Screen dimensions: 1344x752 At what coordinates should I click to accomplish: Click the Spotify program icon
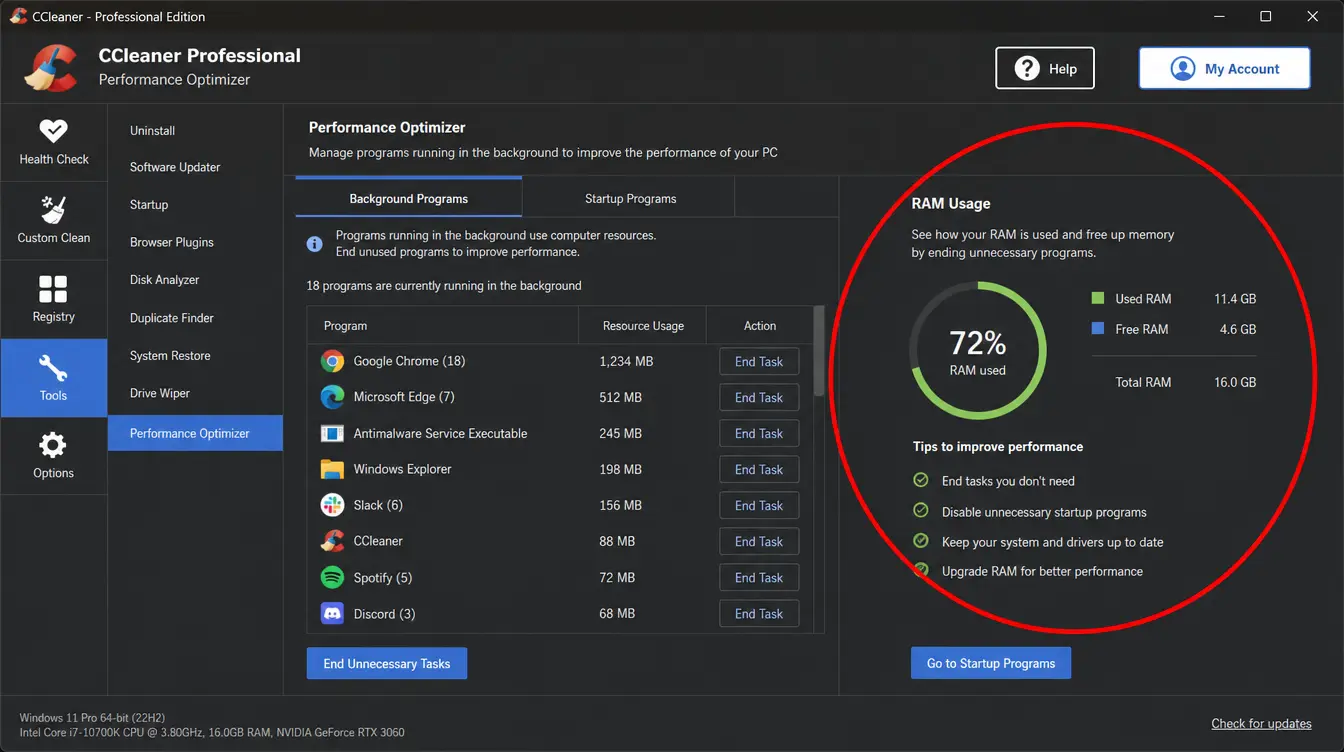click(332, 577)
